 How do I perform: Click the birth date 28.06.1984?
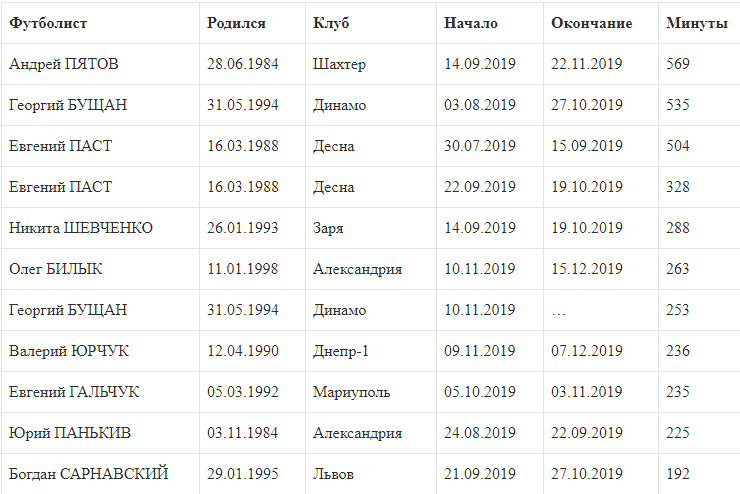tap(243, 64)
